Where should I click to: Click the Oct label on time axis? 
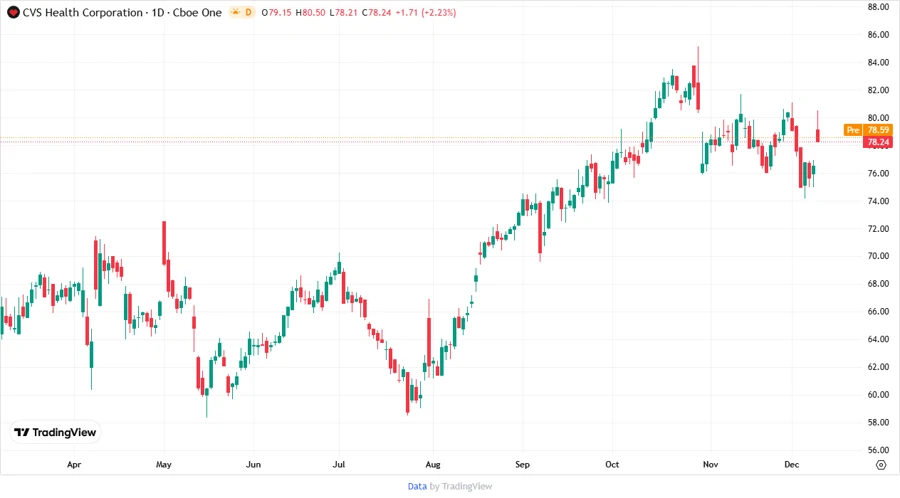point(612,465)
